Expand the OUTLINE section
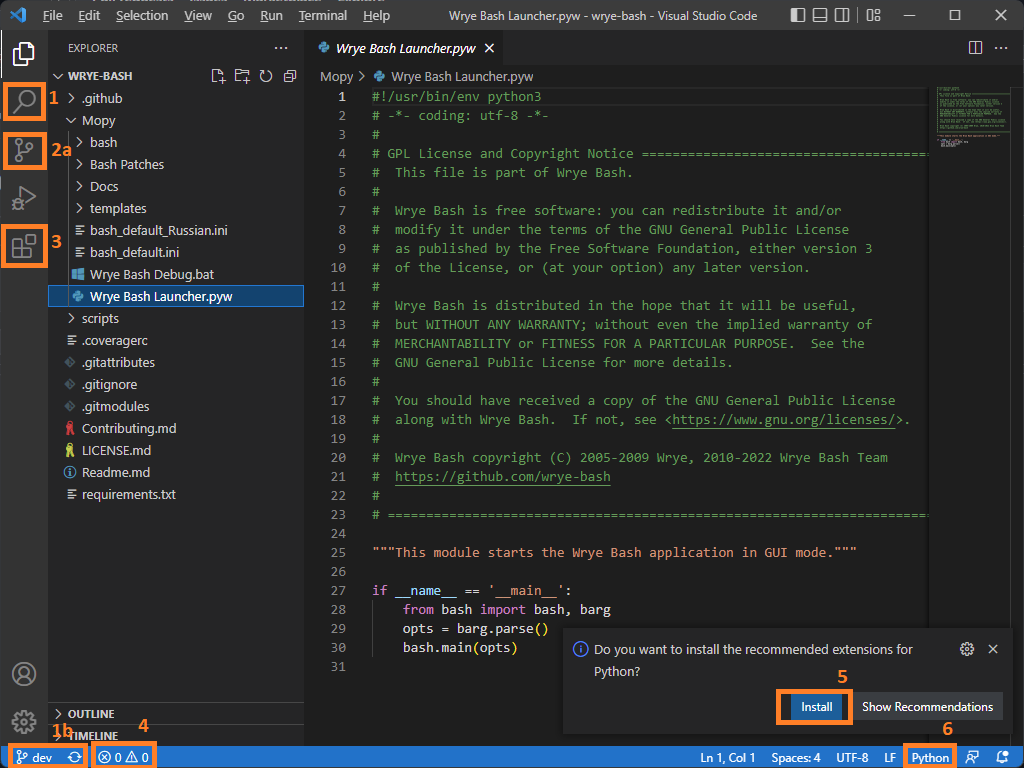1024x768 pixels. pos(176,714)
